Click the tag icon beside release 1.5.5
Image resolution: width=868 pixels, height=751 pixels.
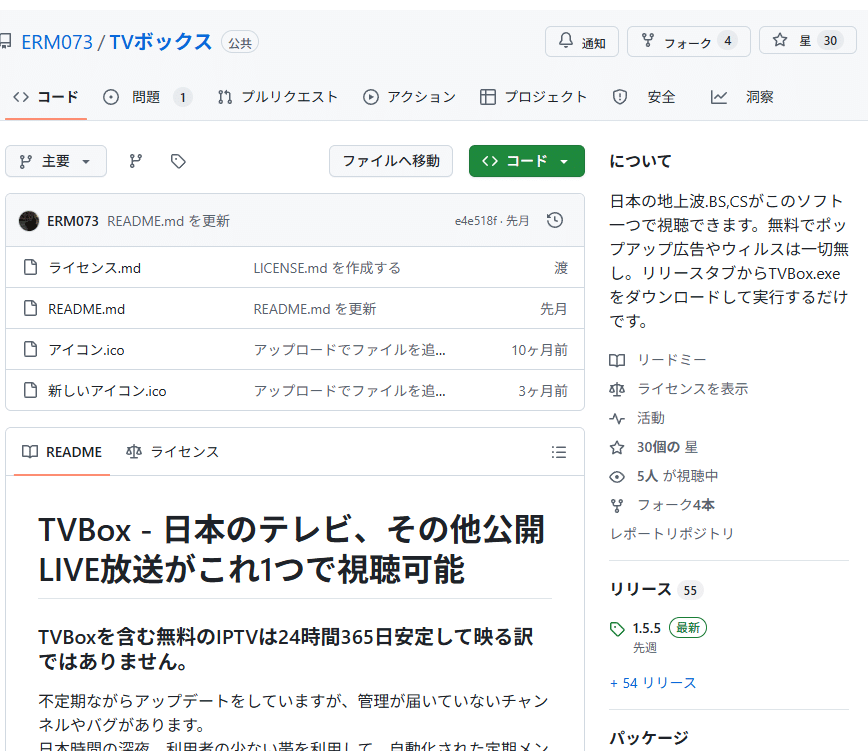(x=617, y=629)
